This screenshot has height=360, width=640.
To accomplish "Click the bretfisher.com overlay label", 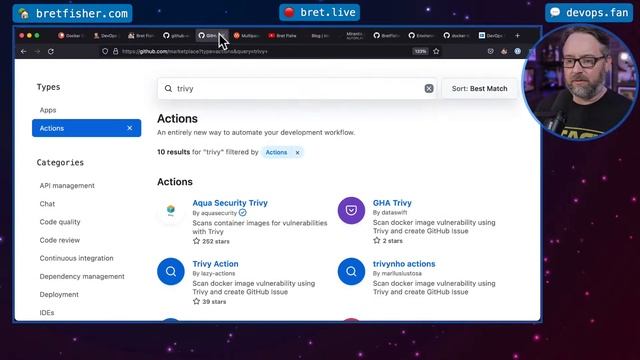I will point(73,13).
